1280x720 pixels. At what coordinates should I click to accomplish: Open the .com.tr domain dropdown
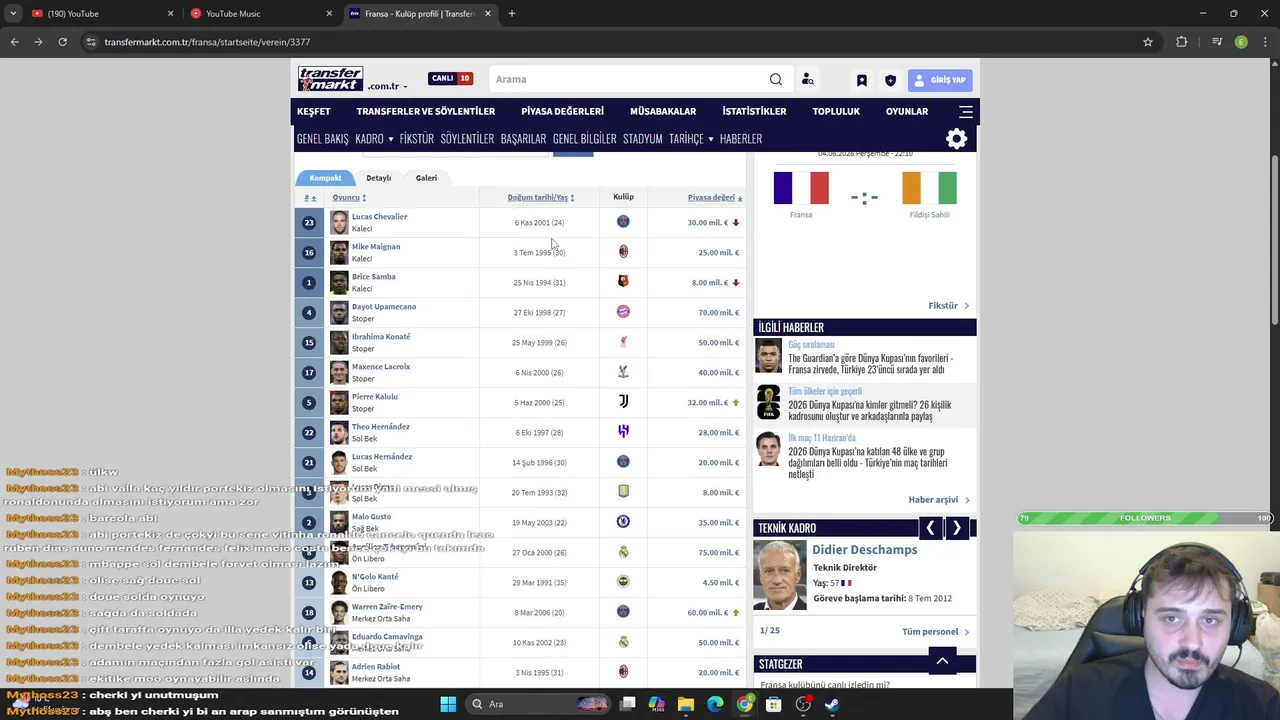[388, 86]
